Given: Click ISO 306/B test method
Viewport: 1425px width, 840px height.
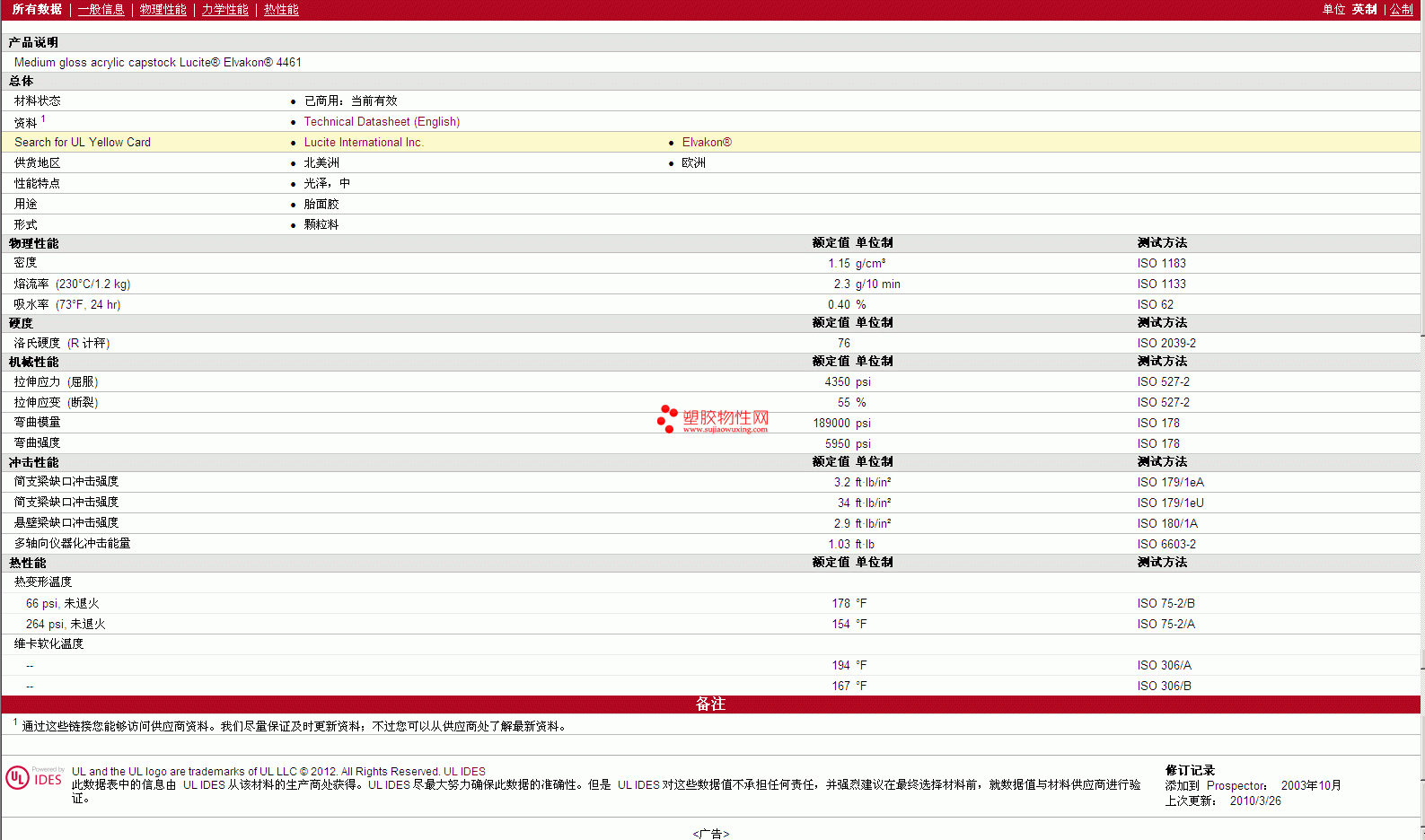Looking at the screenshot, I should [1164, 687].
